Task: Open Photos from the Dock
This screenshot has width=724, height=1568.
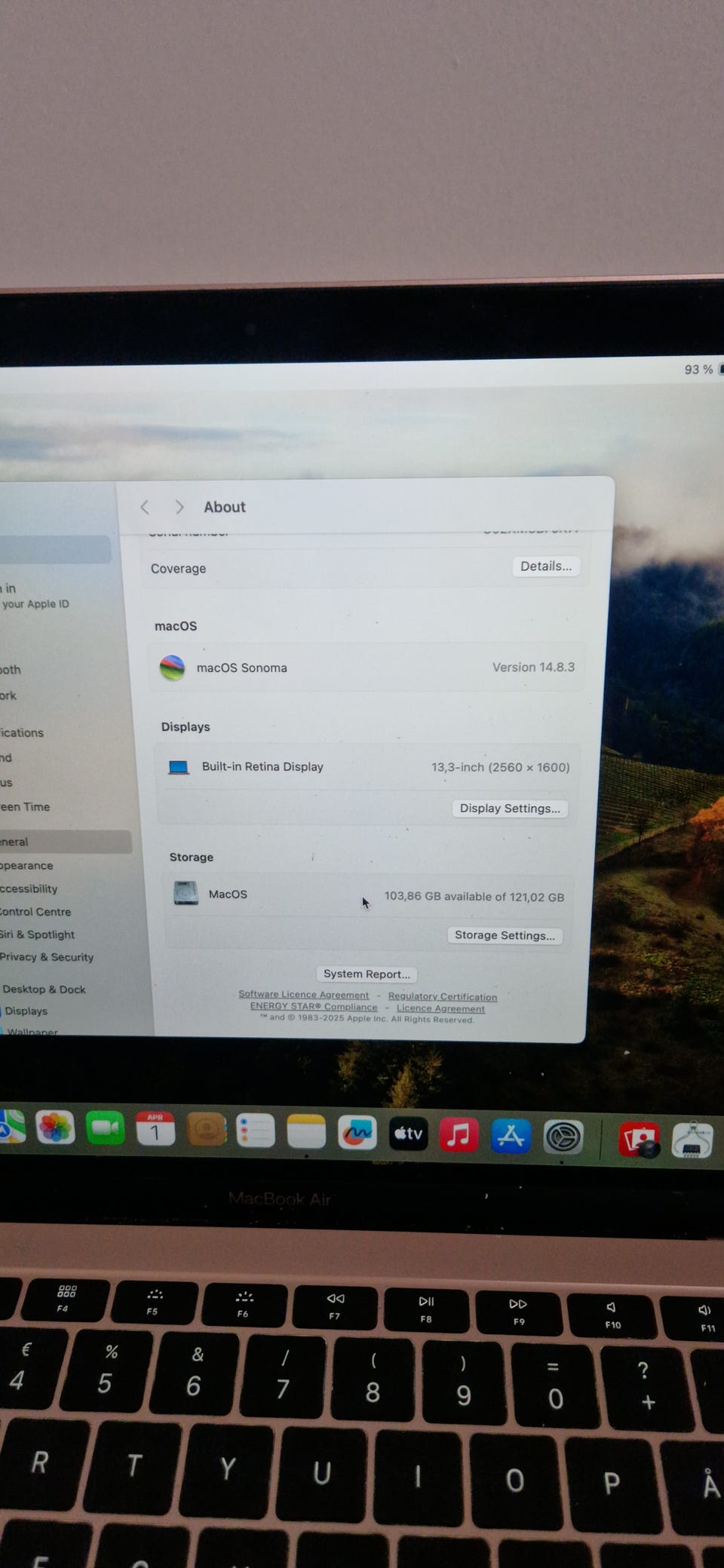Action: pos(55,1128)
